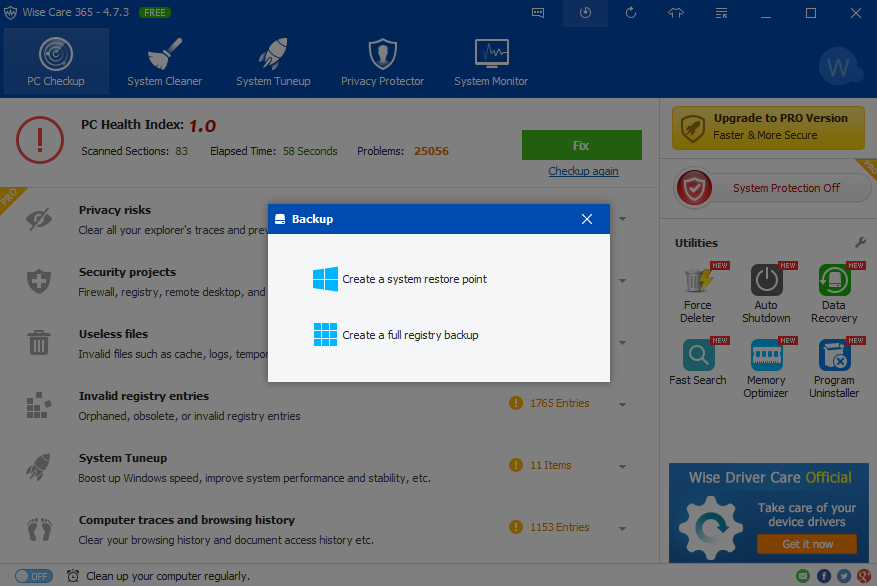Open the Twitter icon at bottom
Screen dimensions: 877x586
[x=844, y=576]
